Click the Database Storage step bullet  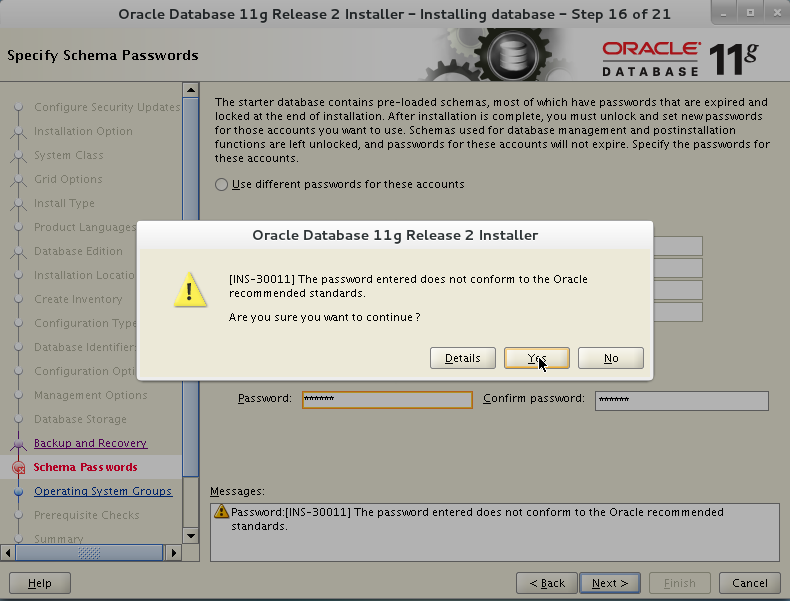pyautogui.click(x=19, y=419)
